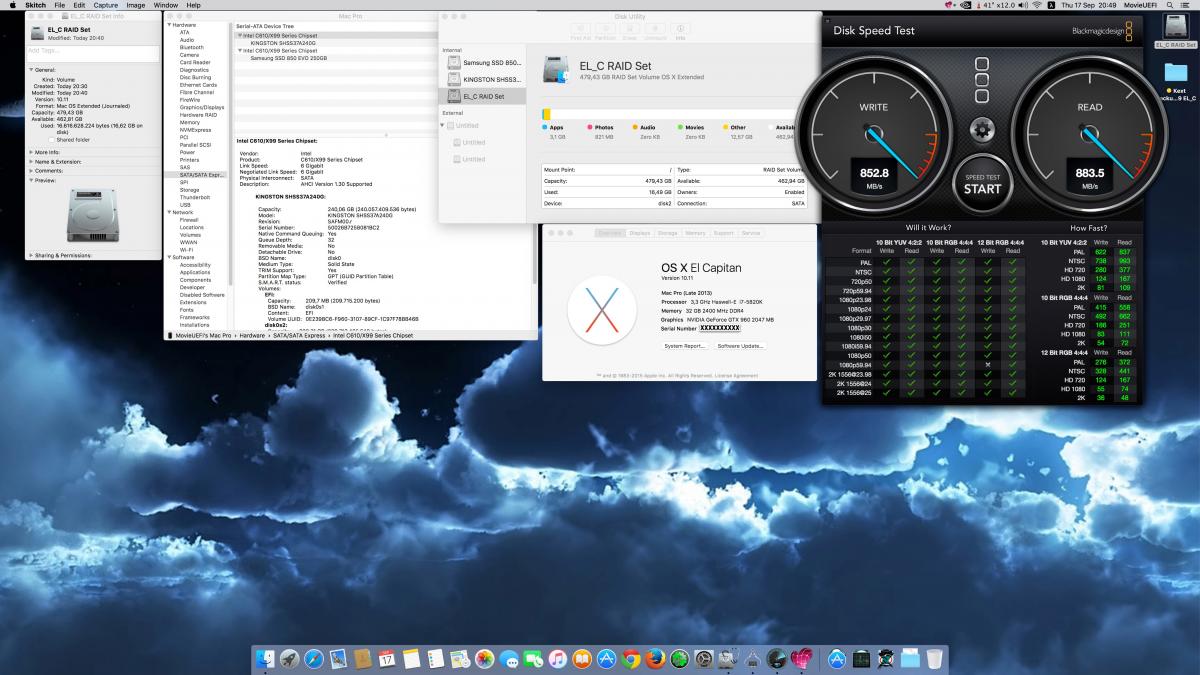Collapse Network category in System Report sidebar
1200x675 pixels.
[x=170, y=212]
